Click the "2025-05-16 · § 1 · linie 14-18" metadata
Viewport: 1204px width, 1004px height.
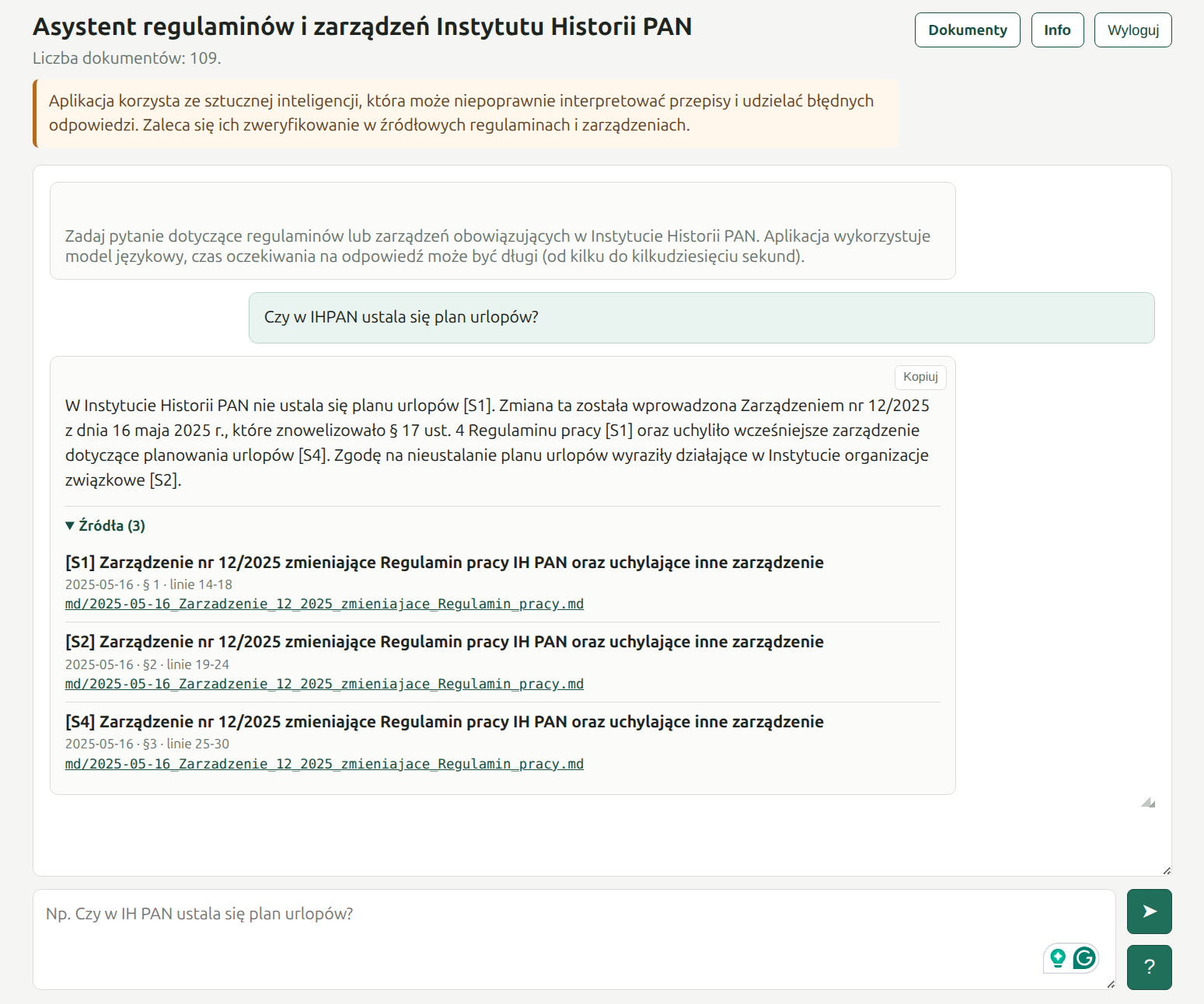coord(148,585)
